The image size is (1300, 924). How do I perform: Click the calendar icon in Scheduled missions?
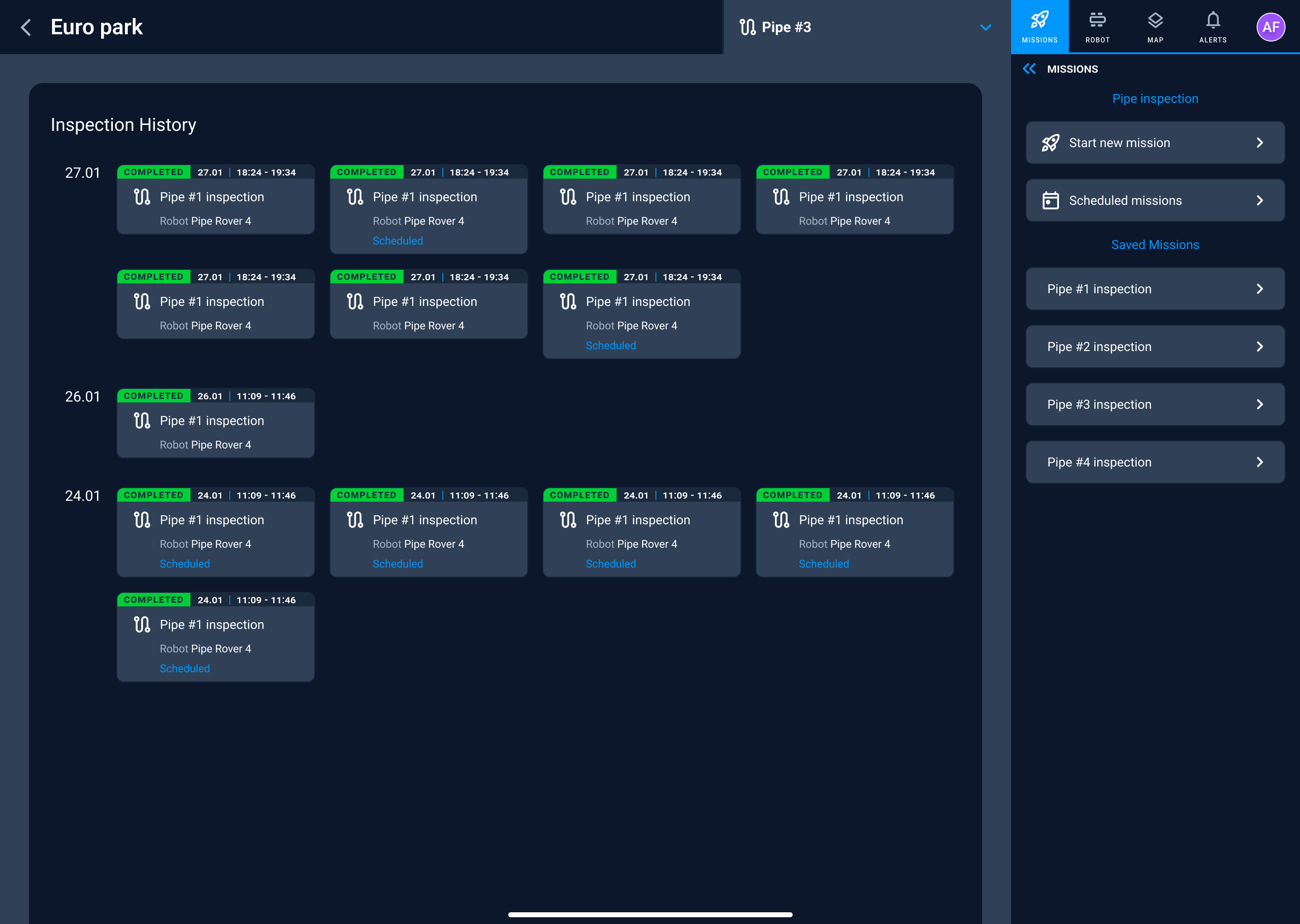pos(1050,200)
